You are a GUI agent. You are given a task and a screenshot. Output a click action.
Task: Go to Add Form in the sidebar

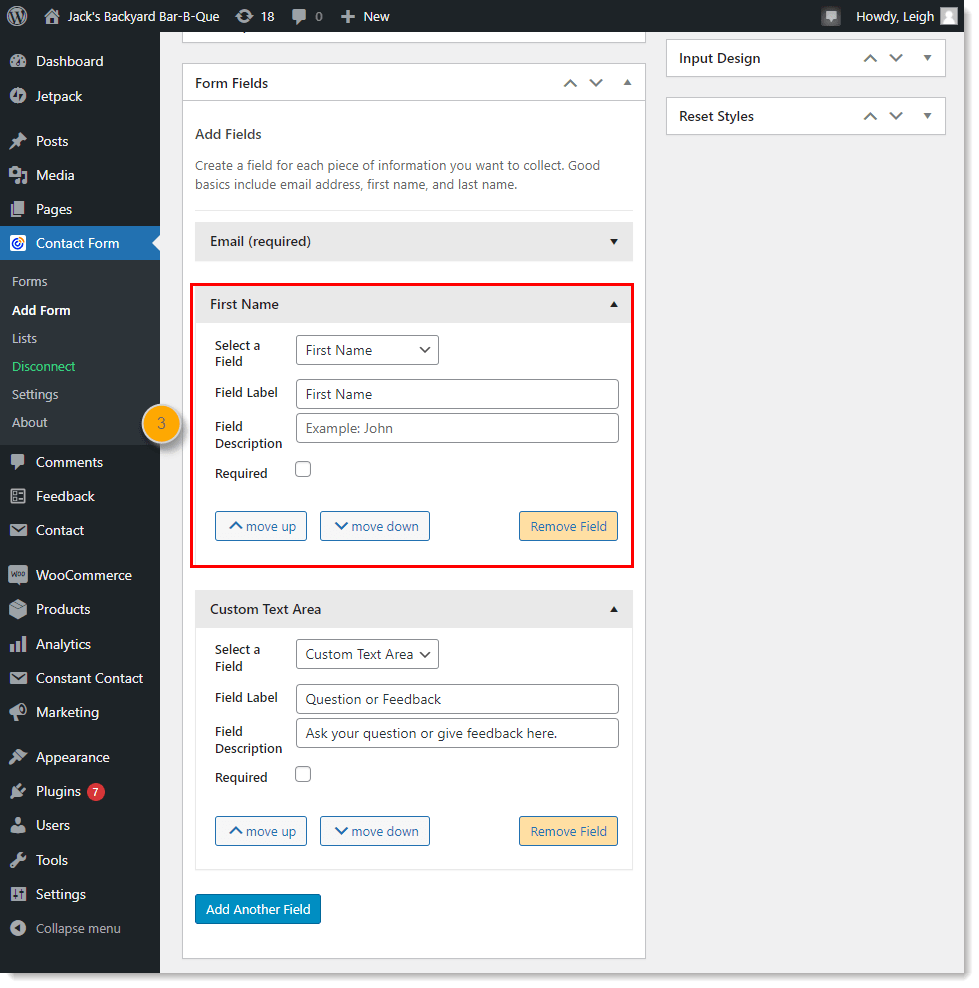coord(41,310)
